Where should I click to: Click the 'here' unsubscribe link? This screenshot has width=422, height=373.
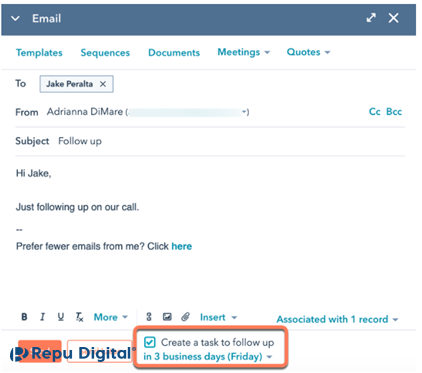pyautogui.click(x=182, y=246)
